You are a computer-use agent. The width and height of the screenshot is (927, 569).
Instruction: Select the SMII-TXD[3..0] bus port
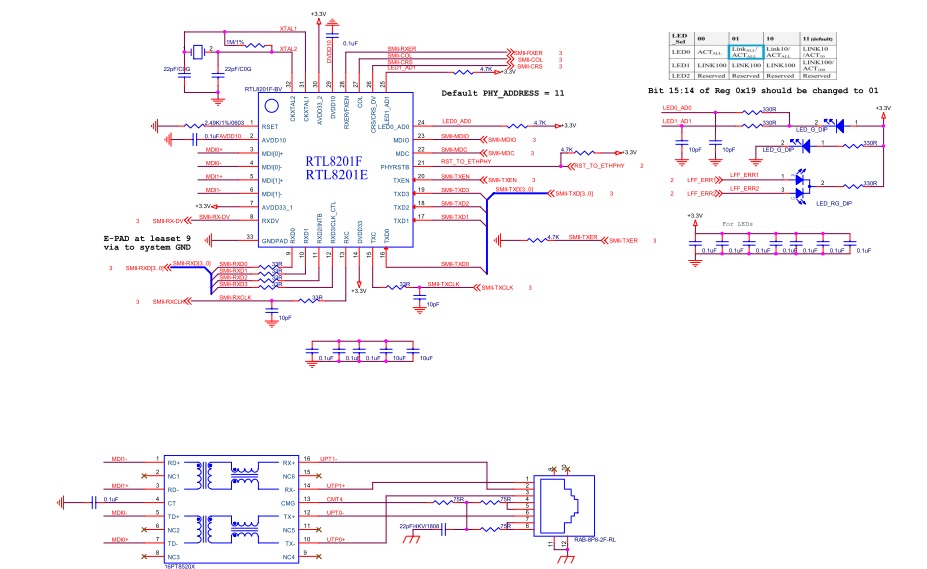[x=571, y=193]
